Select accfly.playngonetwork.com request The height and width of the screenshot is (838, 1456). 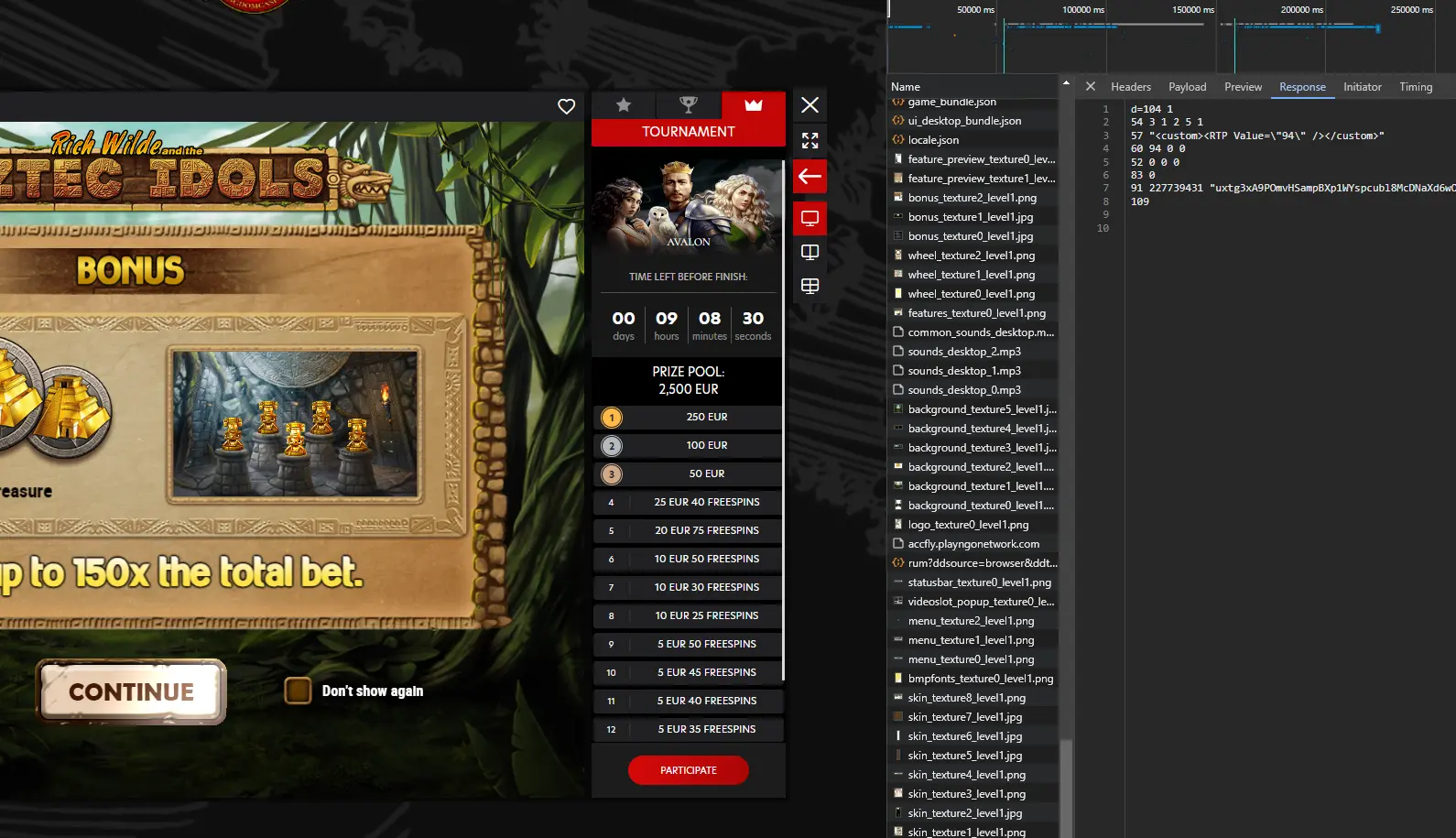click(973, 544)
